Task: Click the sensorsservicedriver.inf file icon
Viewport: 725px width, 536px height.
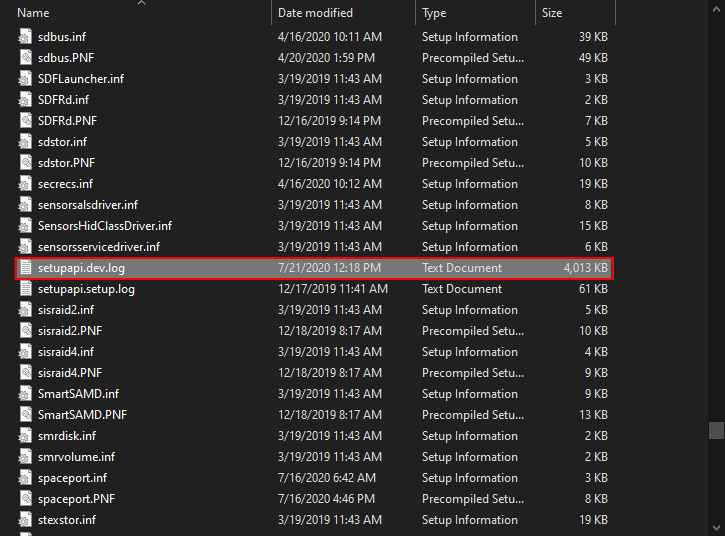Action: click(25, 246)
